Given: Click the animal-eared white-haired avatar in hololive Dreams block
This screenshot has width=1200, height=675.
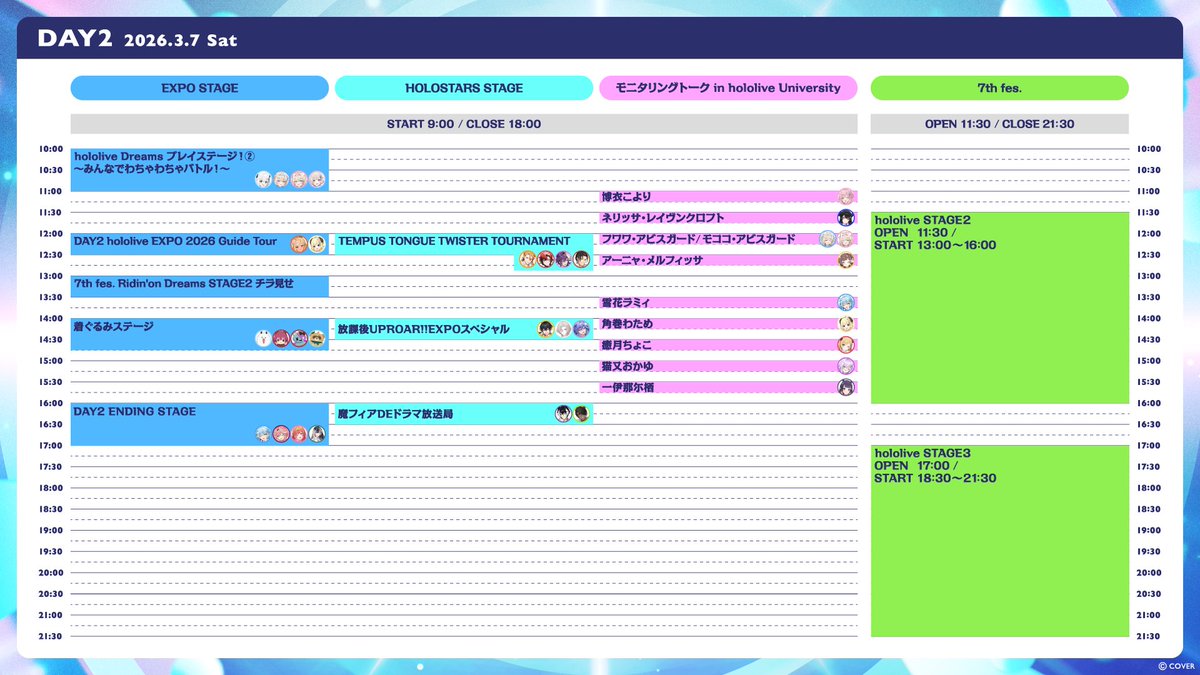Looking at the screenshot, I should [x=263, y=180].
